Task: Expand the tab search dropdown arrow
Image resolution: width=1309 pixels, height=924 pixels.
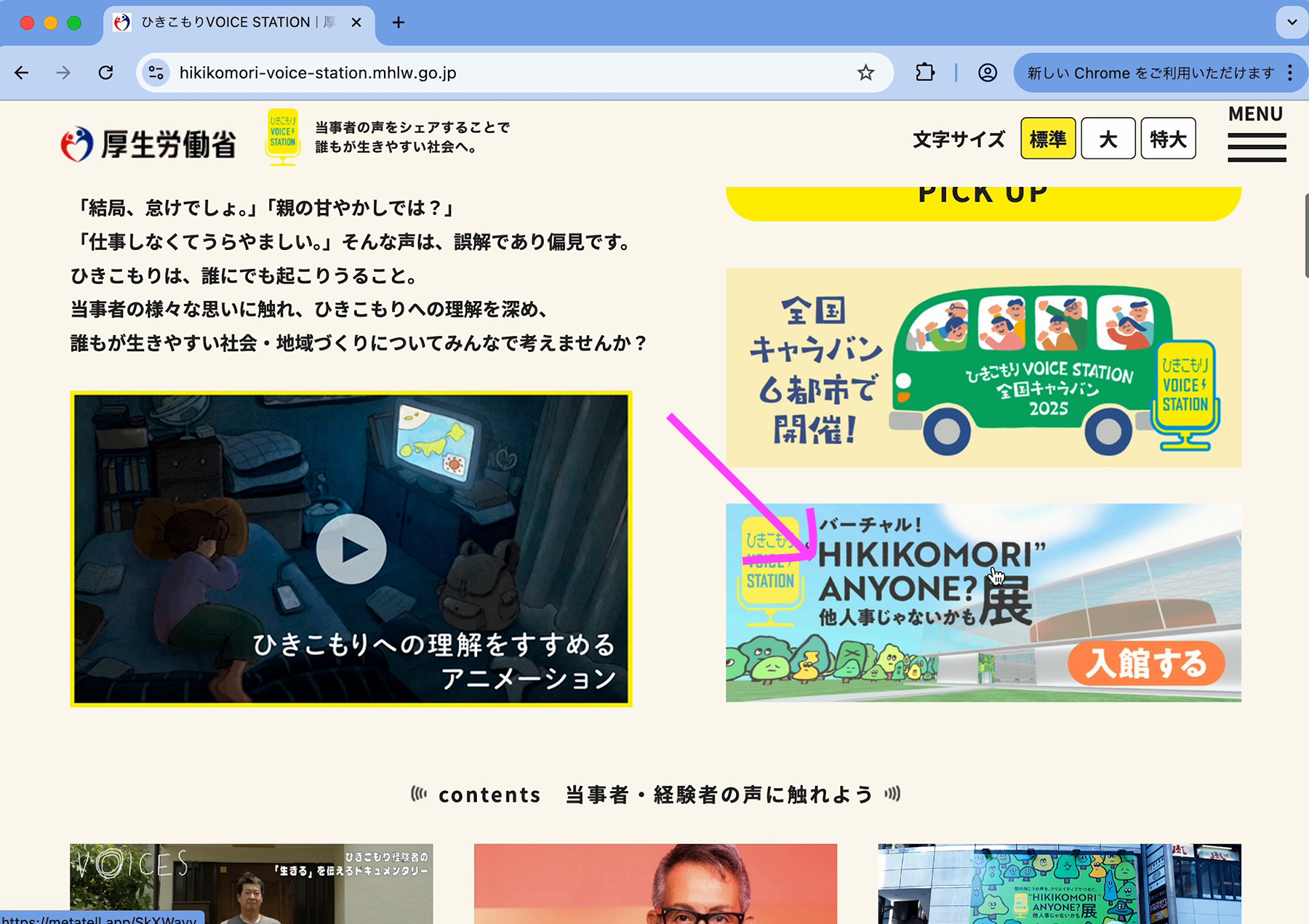Action: click(x=1292, y=23)
